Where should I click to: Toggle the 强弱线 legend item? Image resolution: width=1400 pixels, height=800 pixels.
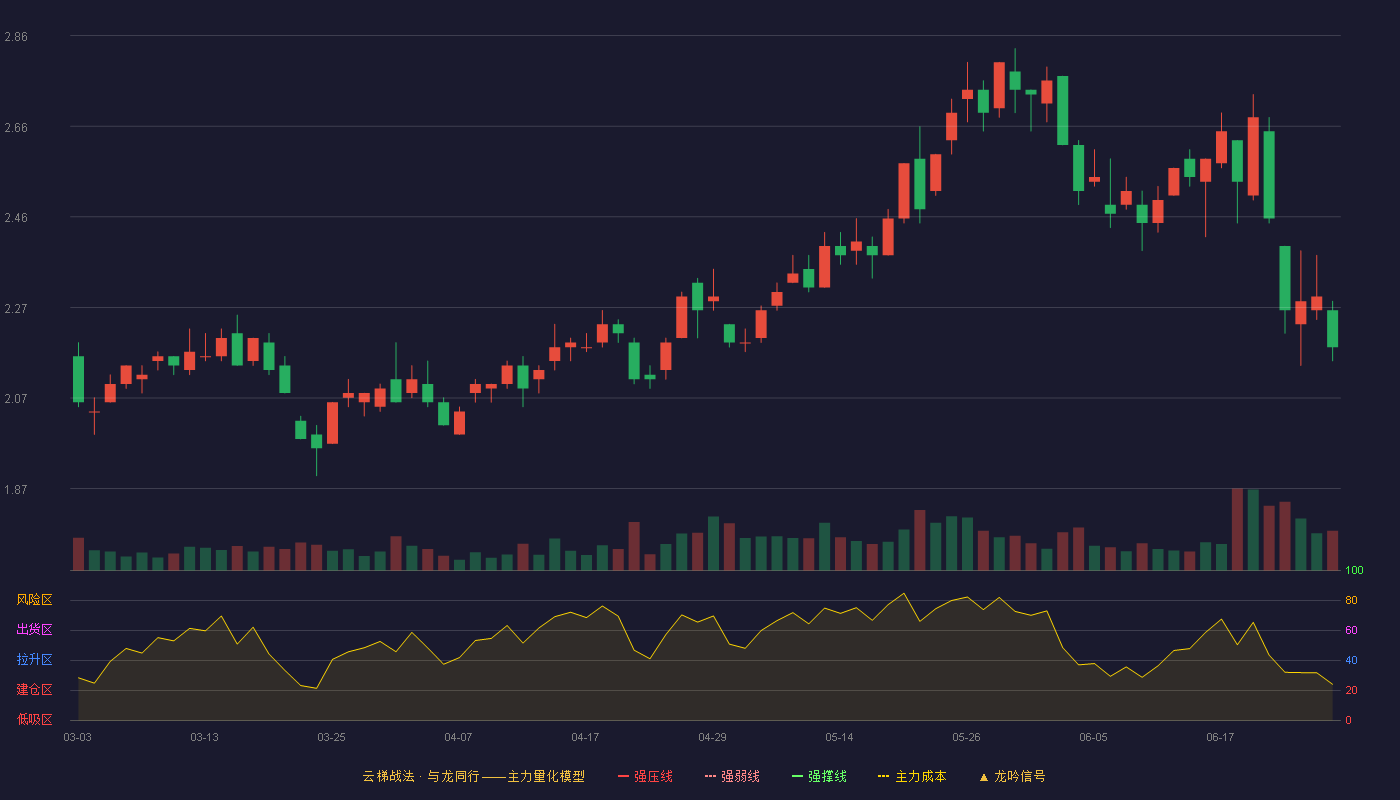click(732, 776)
